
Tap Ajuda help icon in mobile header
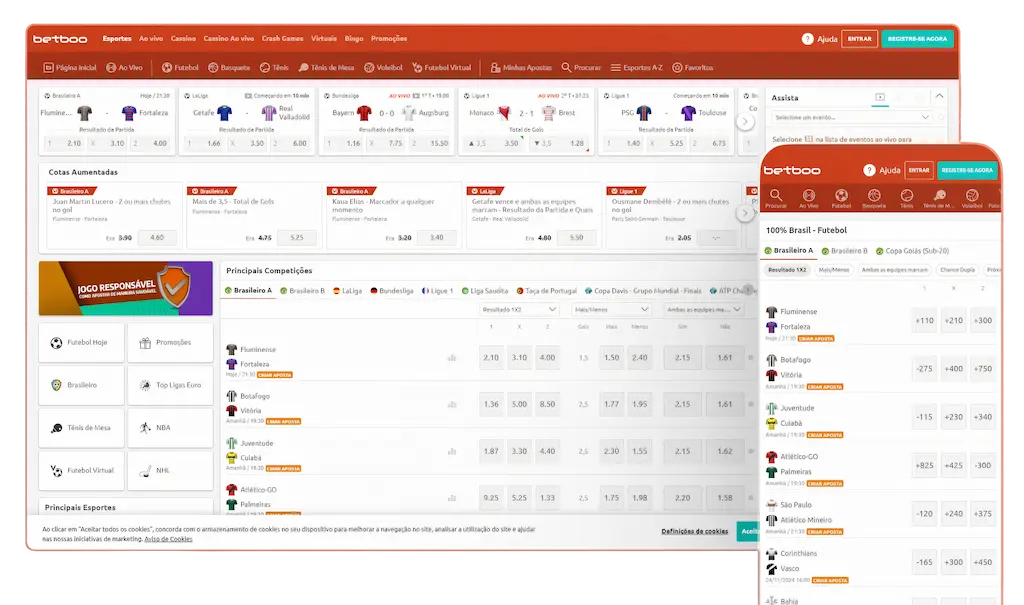pos(869,171)
